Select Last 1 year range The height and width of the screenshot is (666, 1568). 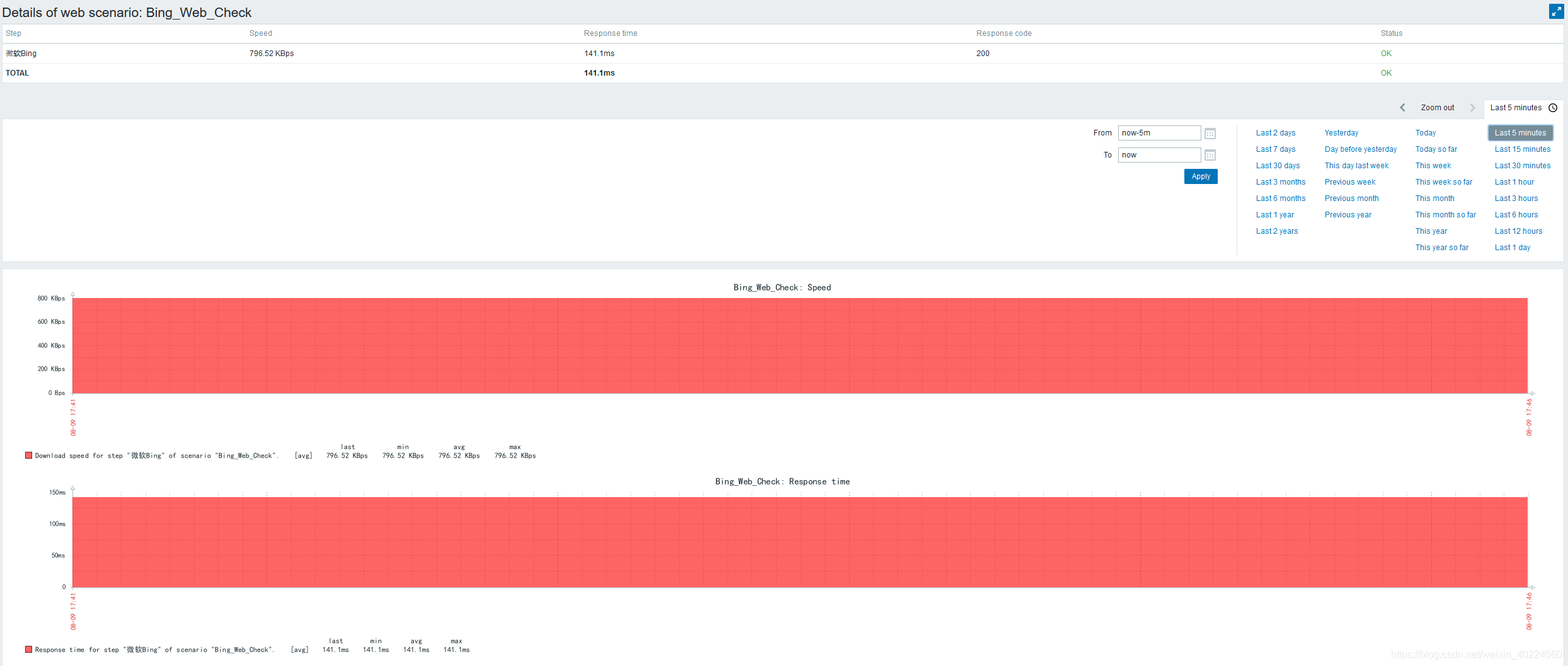1275,215
